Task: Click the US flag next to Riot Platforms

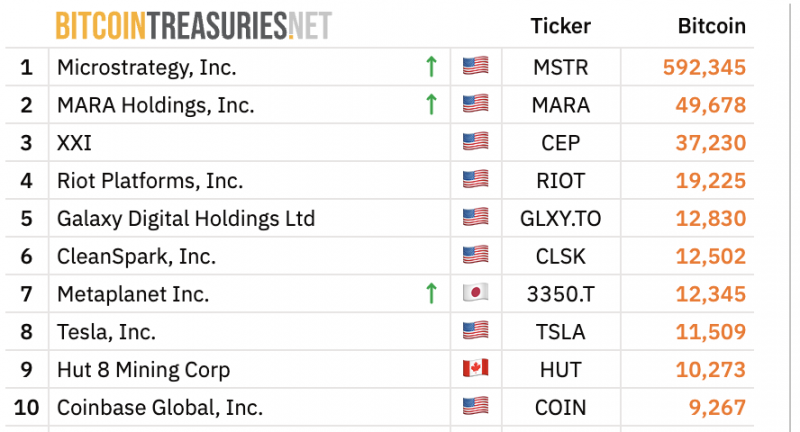Action: pos(476,179)
